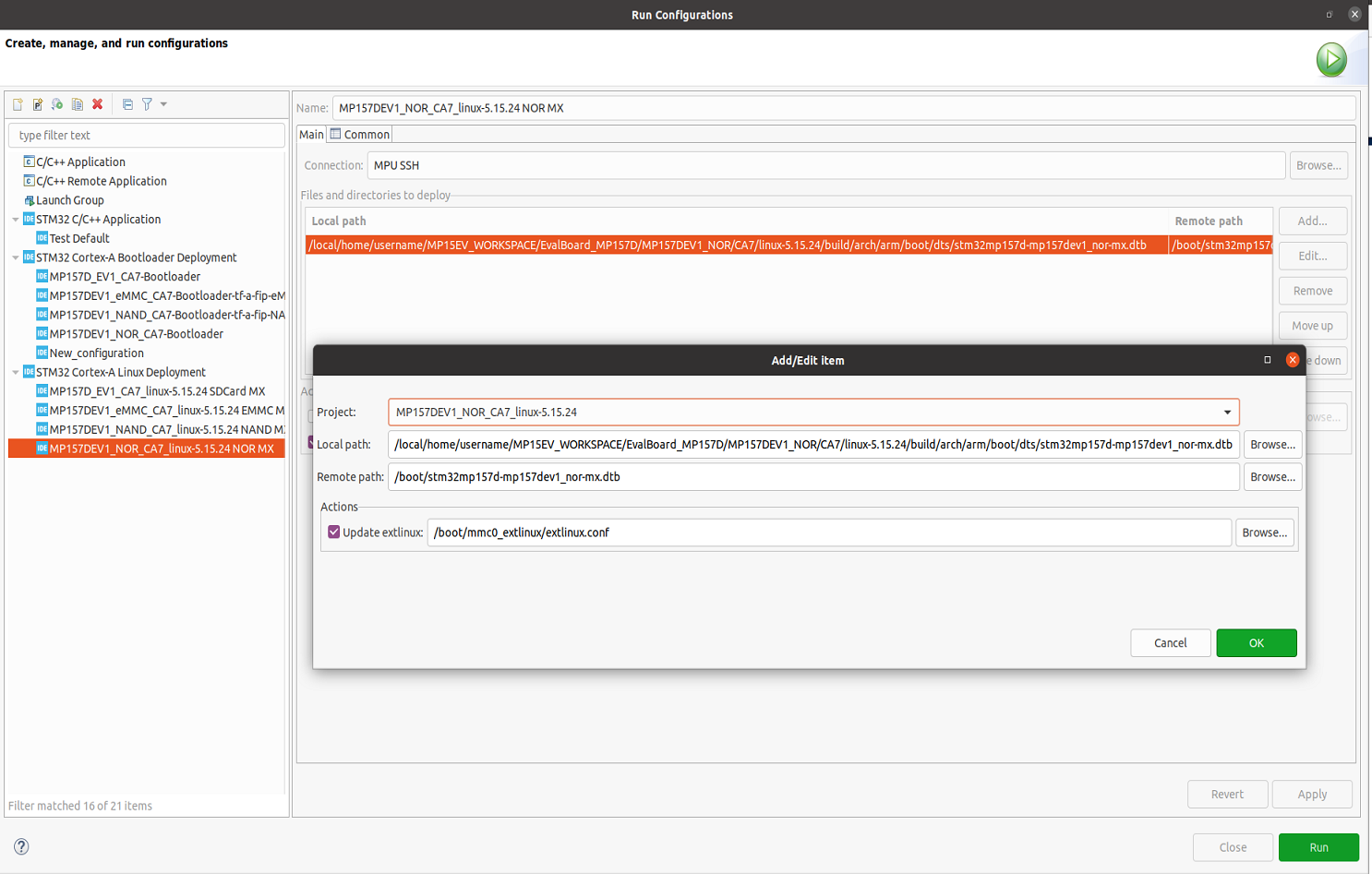
Task: Confirm with the green OK button
Action: click(1256, 643)
